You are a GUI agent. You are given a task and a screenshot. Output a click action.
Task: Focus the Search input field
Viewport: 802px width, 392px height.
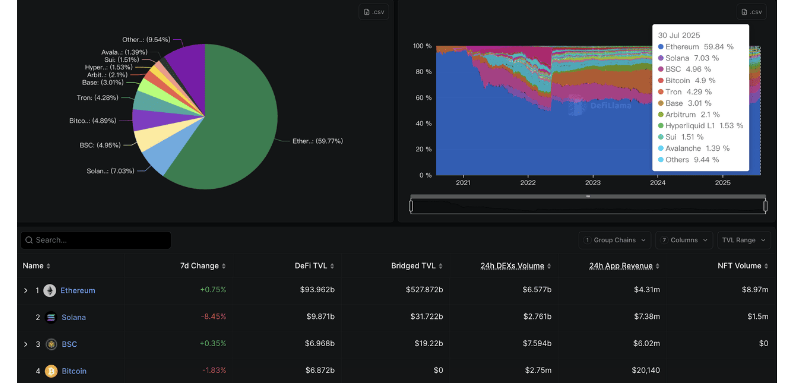tap(96, 240)
